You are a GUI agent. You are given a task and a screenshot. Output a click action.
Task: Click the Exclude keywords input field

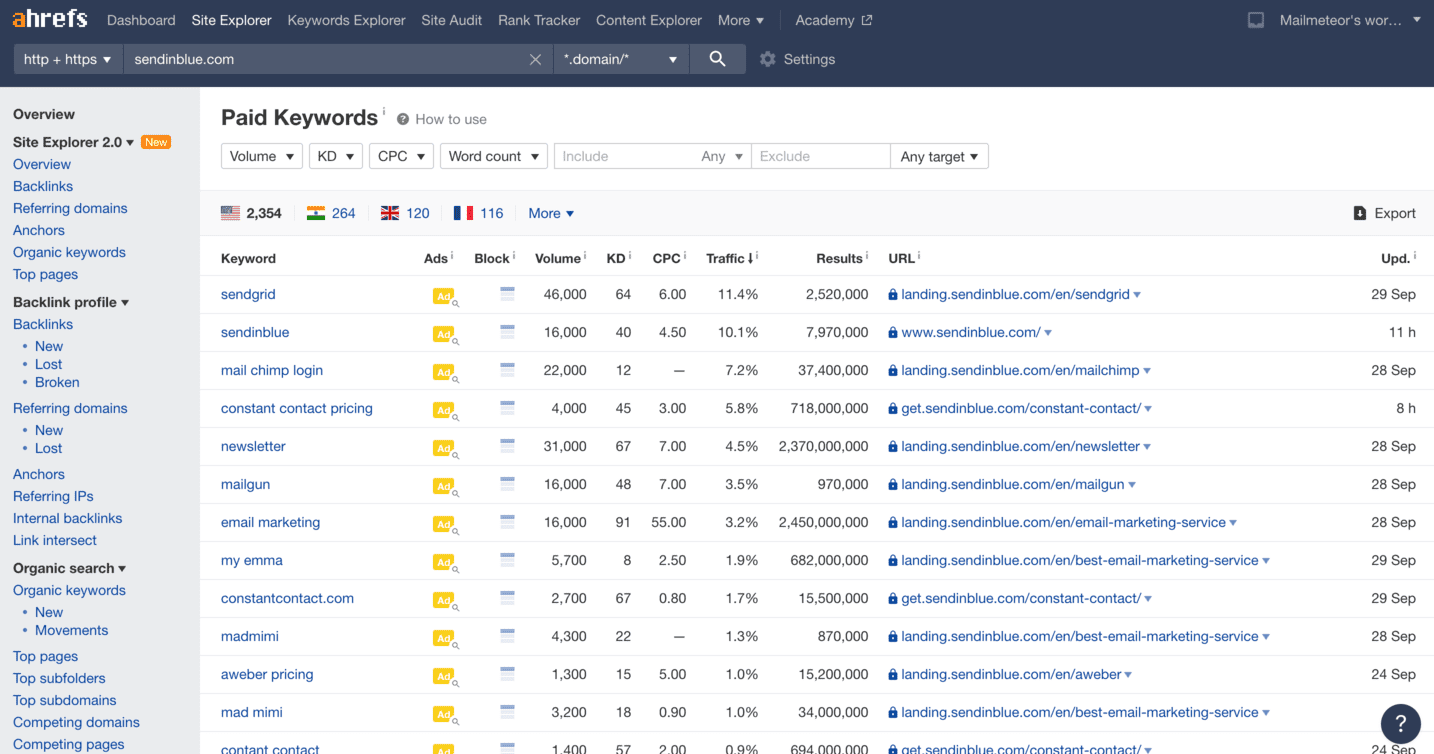click(x=821, y=156)
